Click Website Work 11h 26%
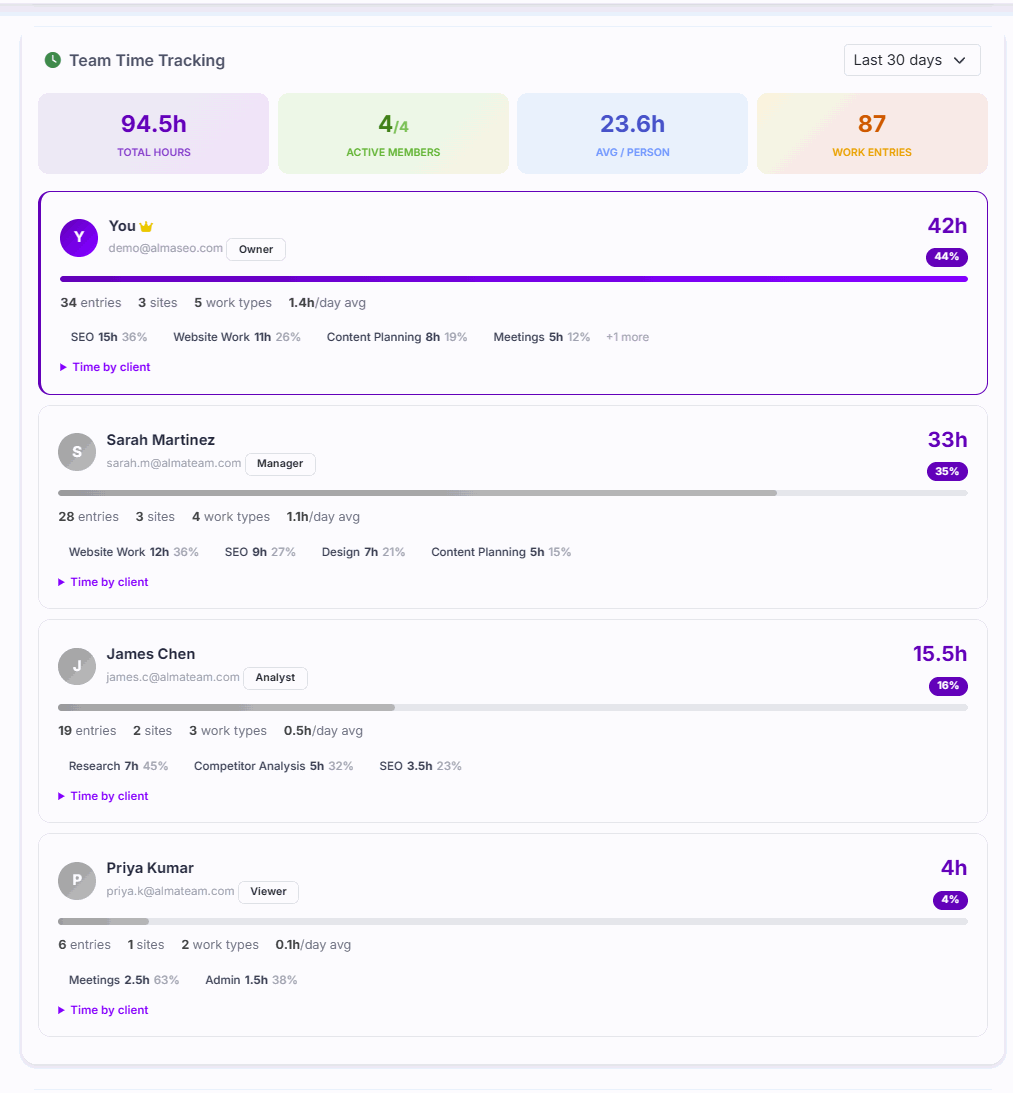Viewport: 1013px width, 1093px height. coord(237,337)
